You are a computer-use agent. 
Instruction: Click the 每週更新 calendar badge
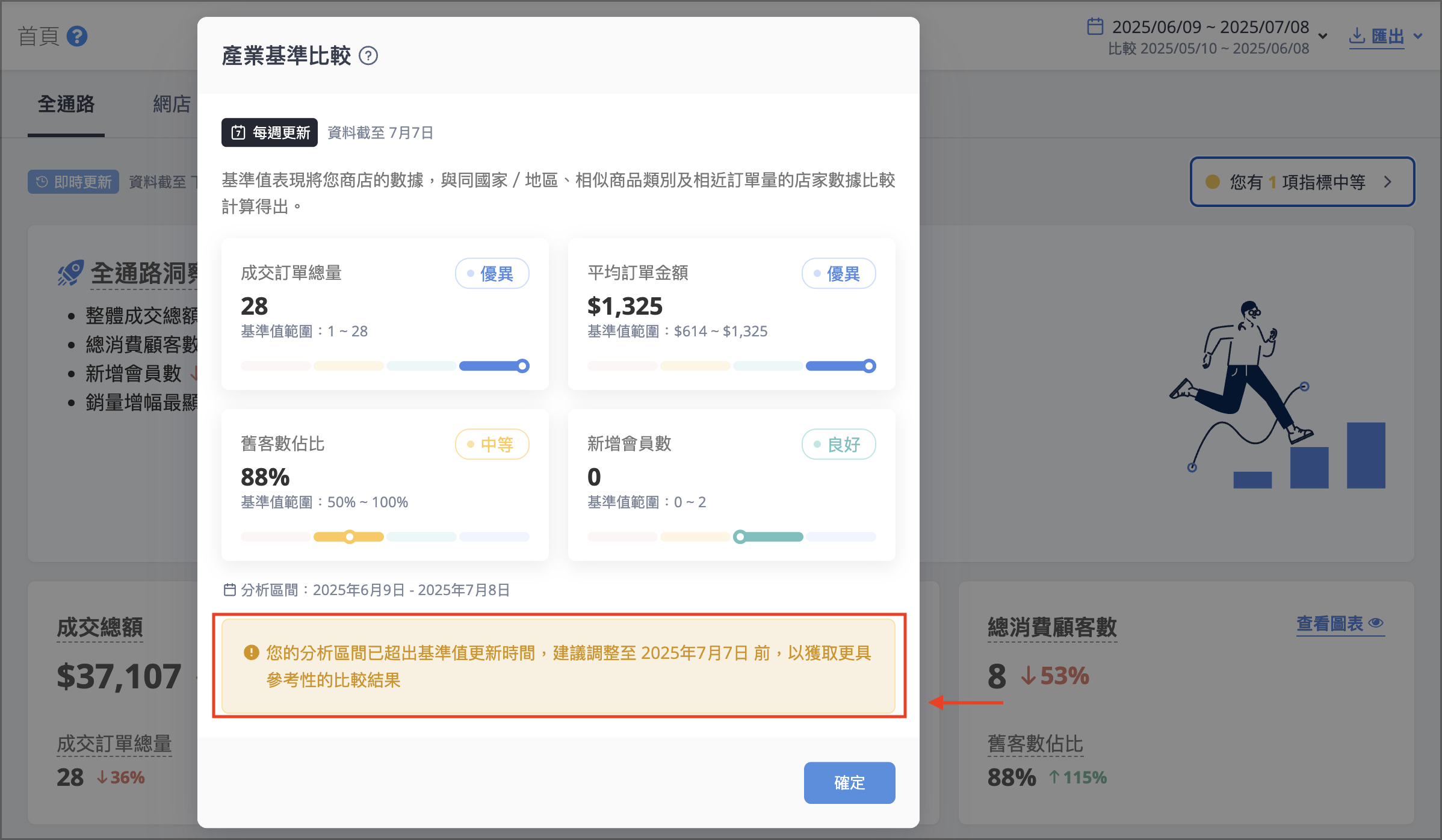(270, 132)
